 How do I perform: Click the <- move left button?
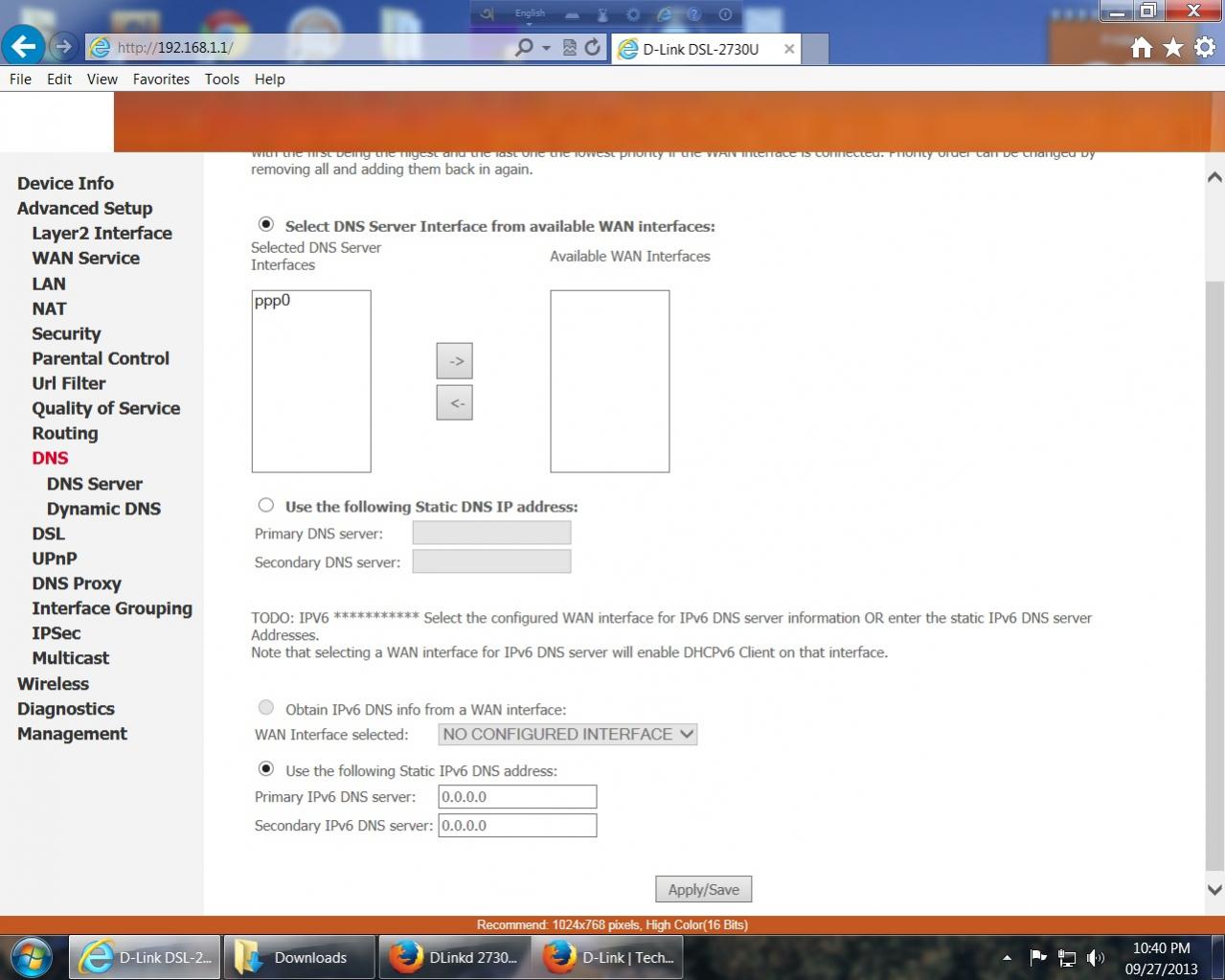(x=455, y=402)
